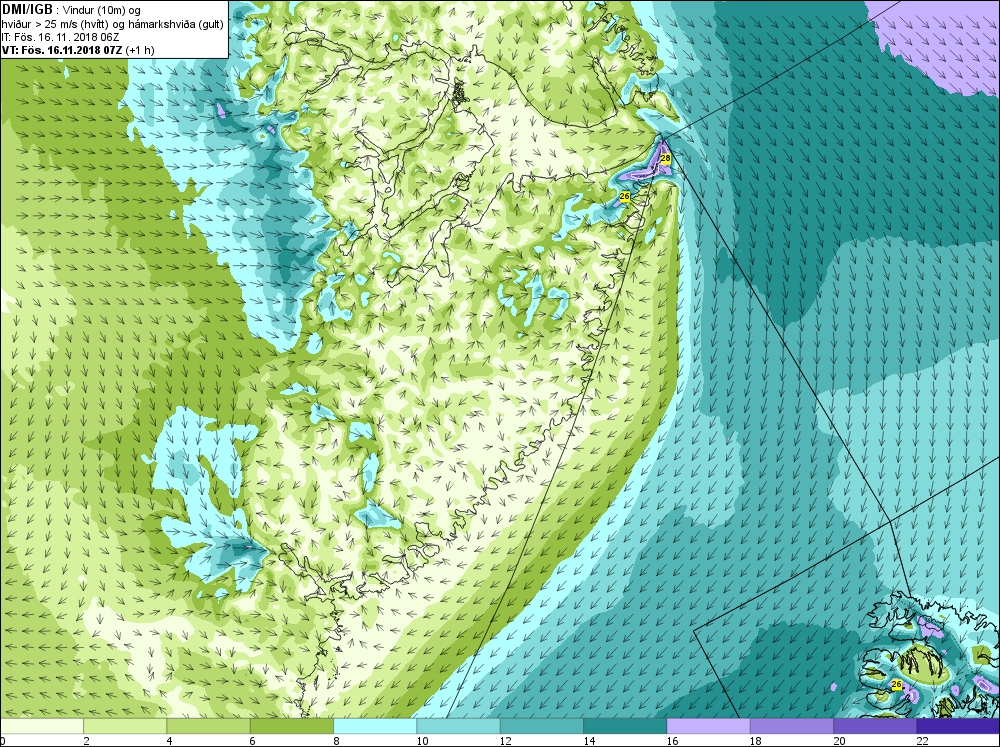The height and width of the screenshot is (747, 1000).
Task: Select the medium purple 18–20 legend swatch
Action: [x=791, y=726]
